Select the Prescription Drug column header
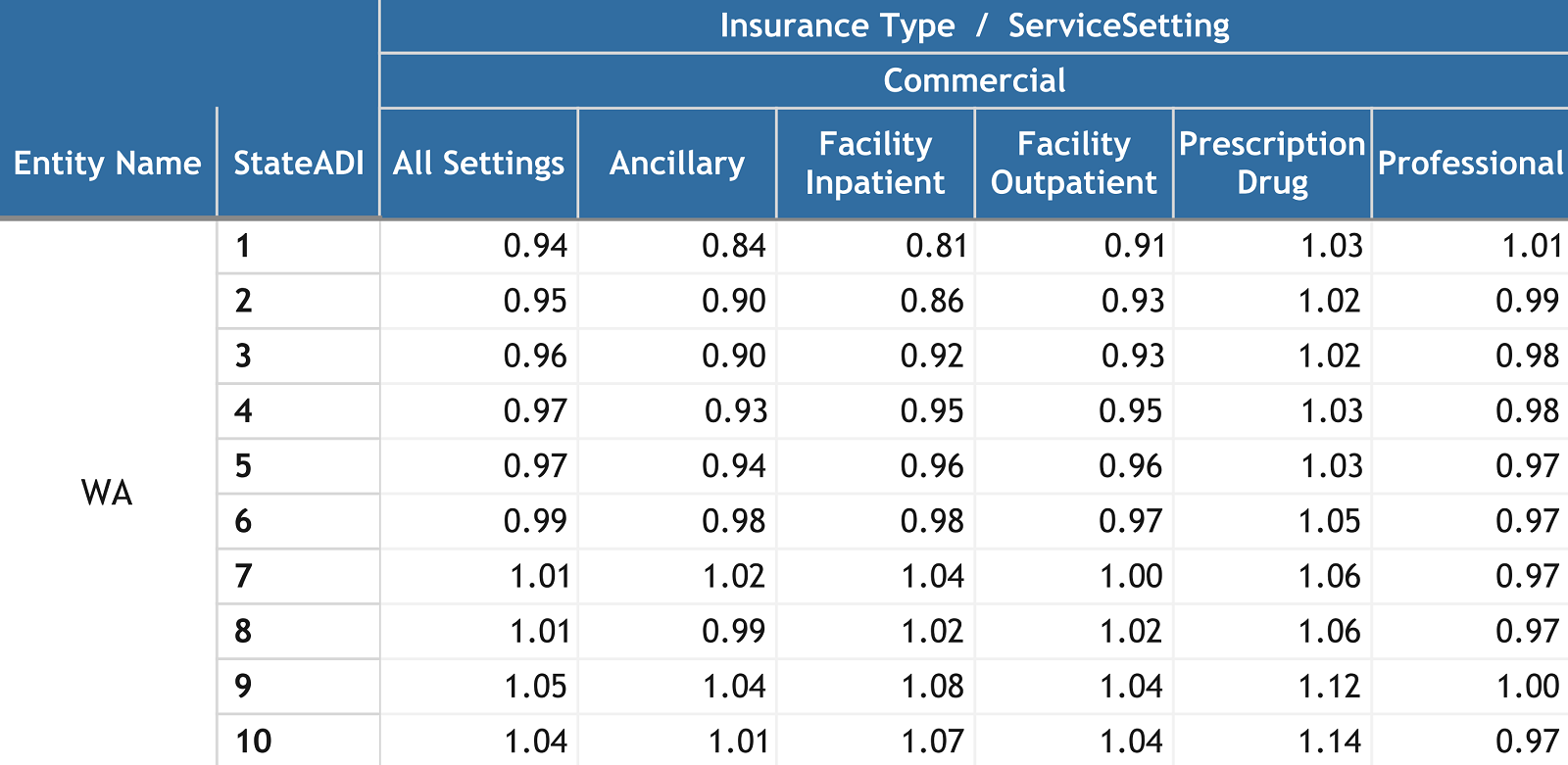1568x765 pixels. (1272, 163)
